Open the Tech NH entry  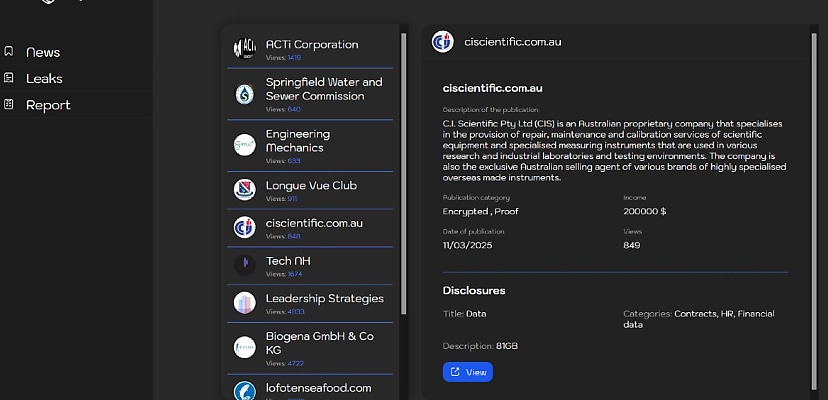(310, 265)
